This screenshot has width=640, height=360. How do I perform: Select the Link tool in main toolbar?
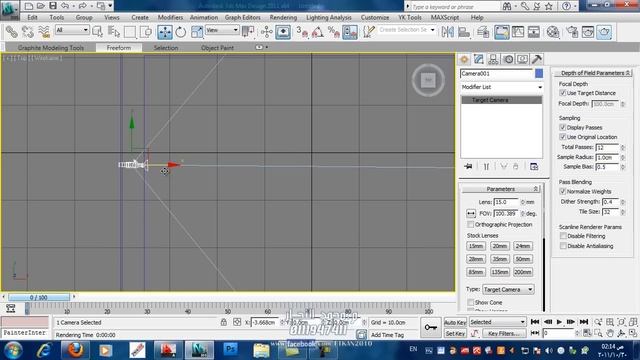pos(11,32)
